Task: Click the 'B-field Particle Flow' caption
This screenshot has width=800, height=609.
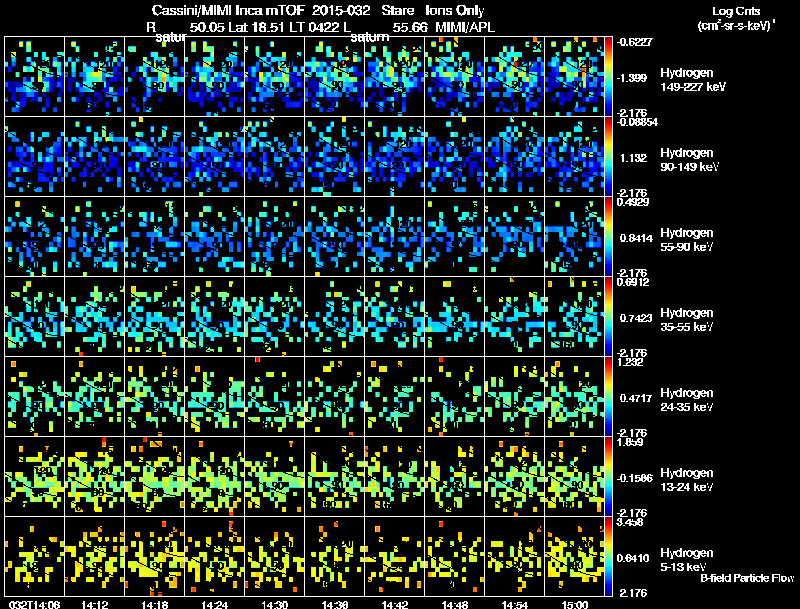Action: tap(747, 578)
